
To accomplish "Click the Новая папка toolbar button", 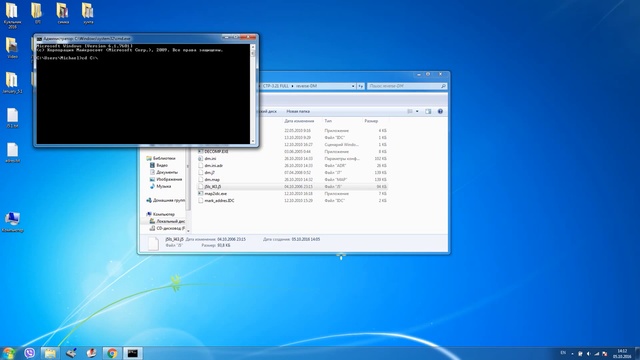I will tap(298, 111).
